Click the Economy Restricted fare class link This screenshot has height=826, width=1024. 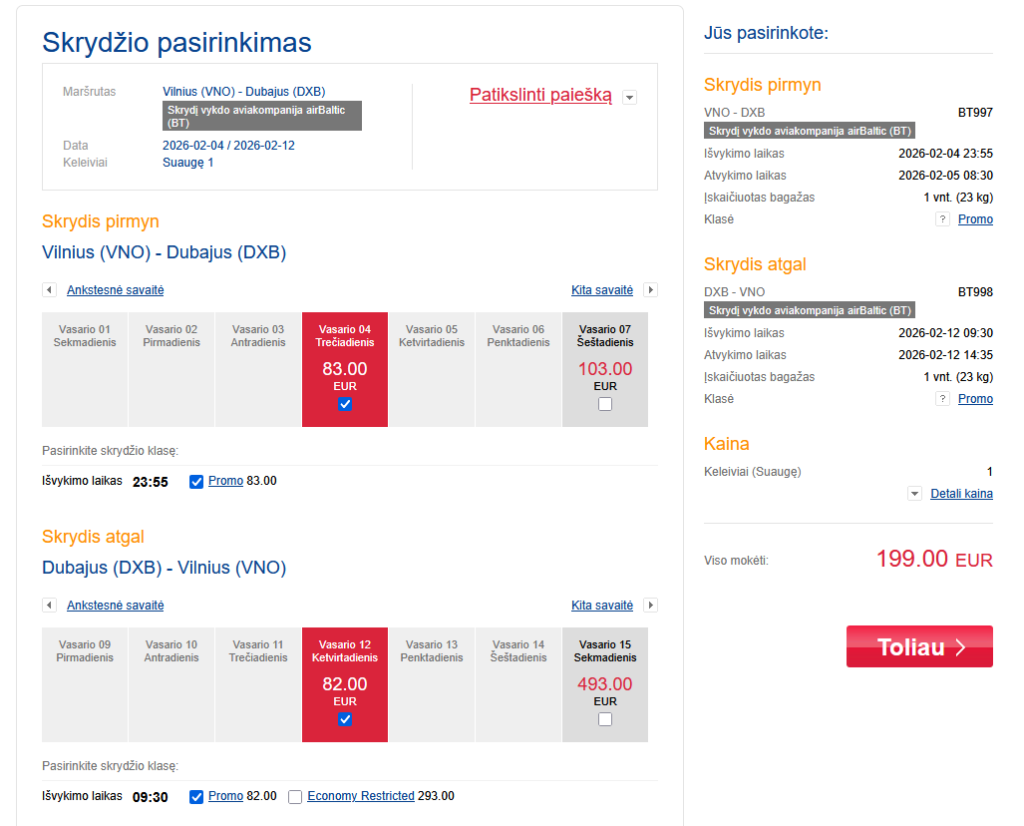pyautogui.click(x=361, y=796)
